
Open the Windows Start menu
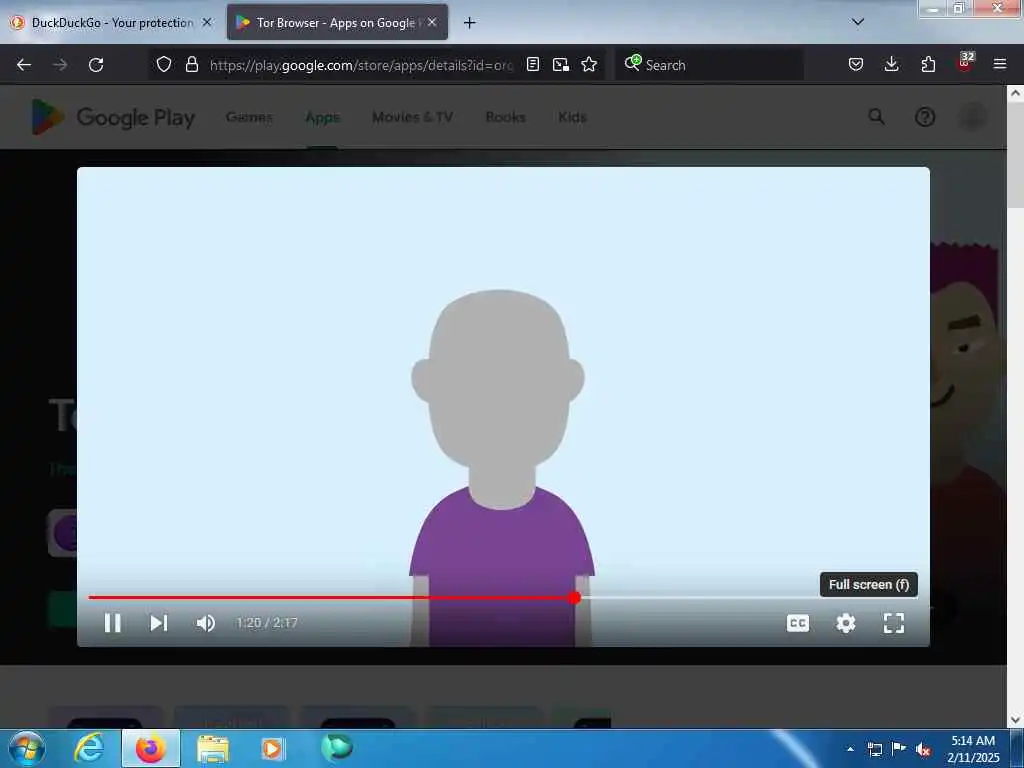pyautogui.click(x=26, y=748)
